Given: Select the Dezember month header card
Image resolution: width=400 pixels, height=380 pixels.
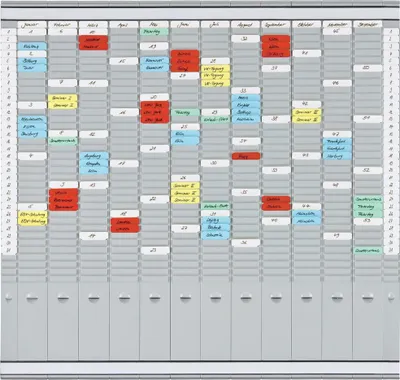Looking at the screenshot, I should (x=368, y=25).
